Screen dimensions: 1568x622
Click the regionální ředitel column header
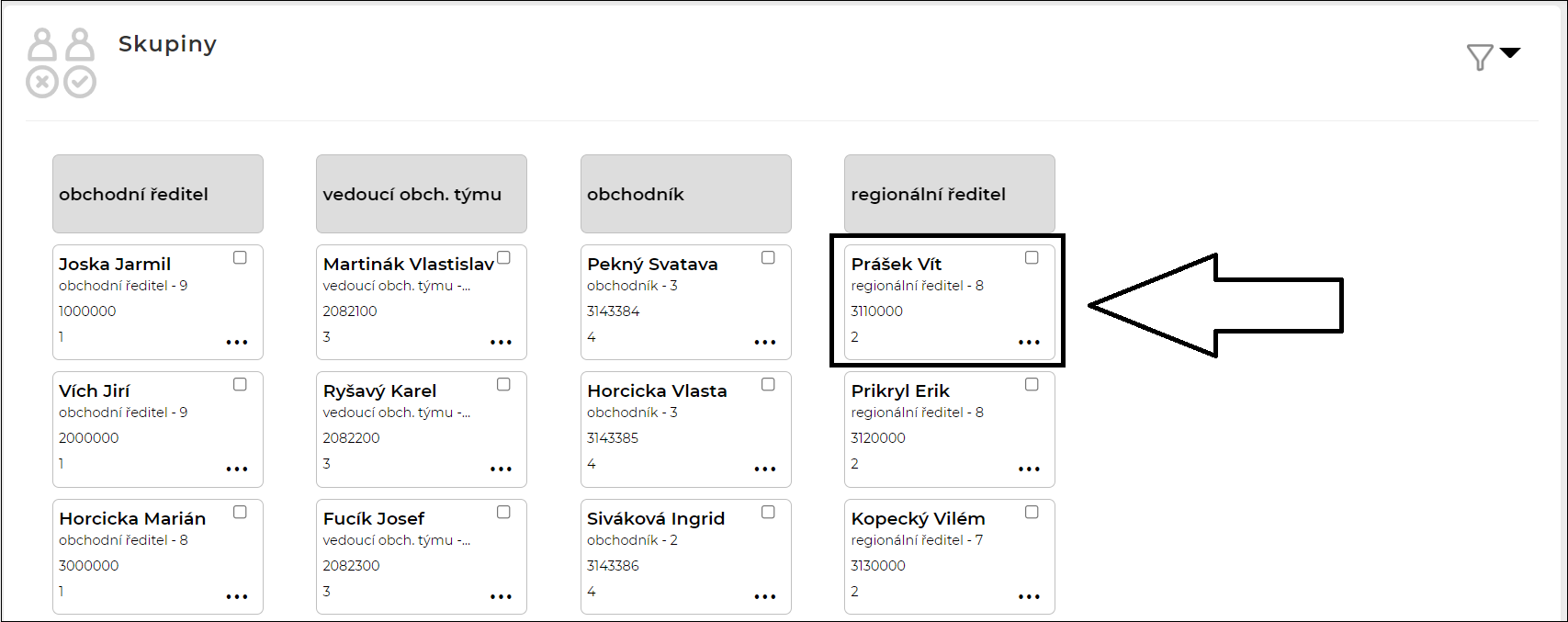(x=949, y=194)
